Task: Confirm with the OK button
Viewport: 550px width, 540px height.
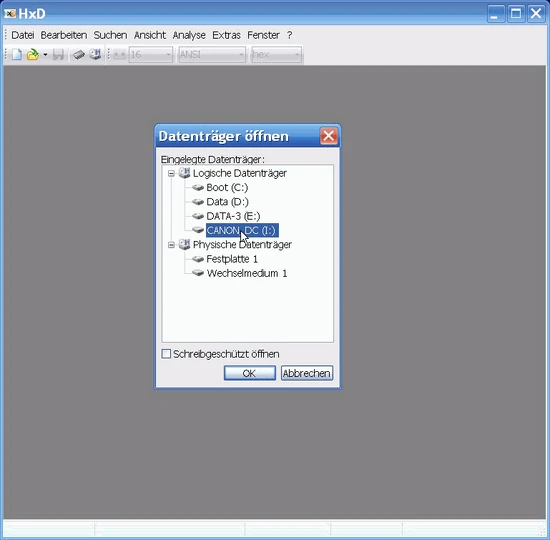Action: pos(250,373)
